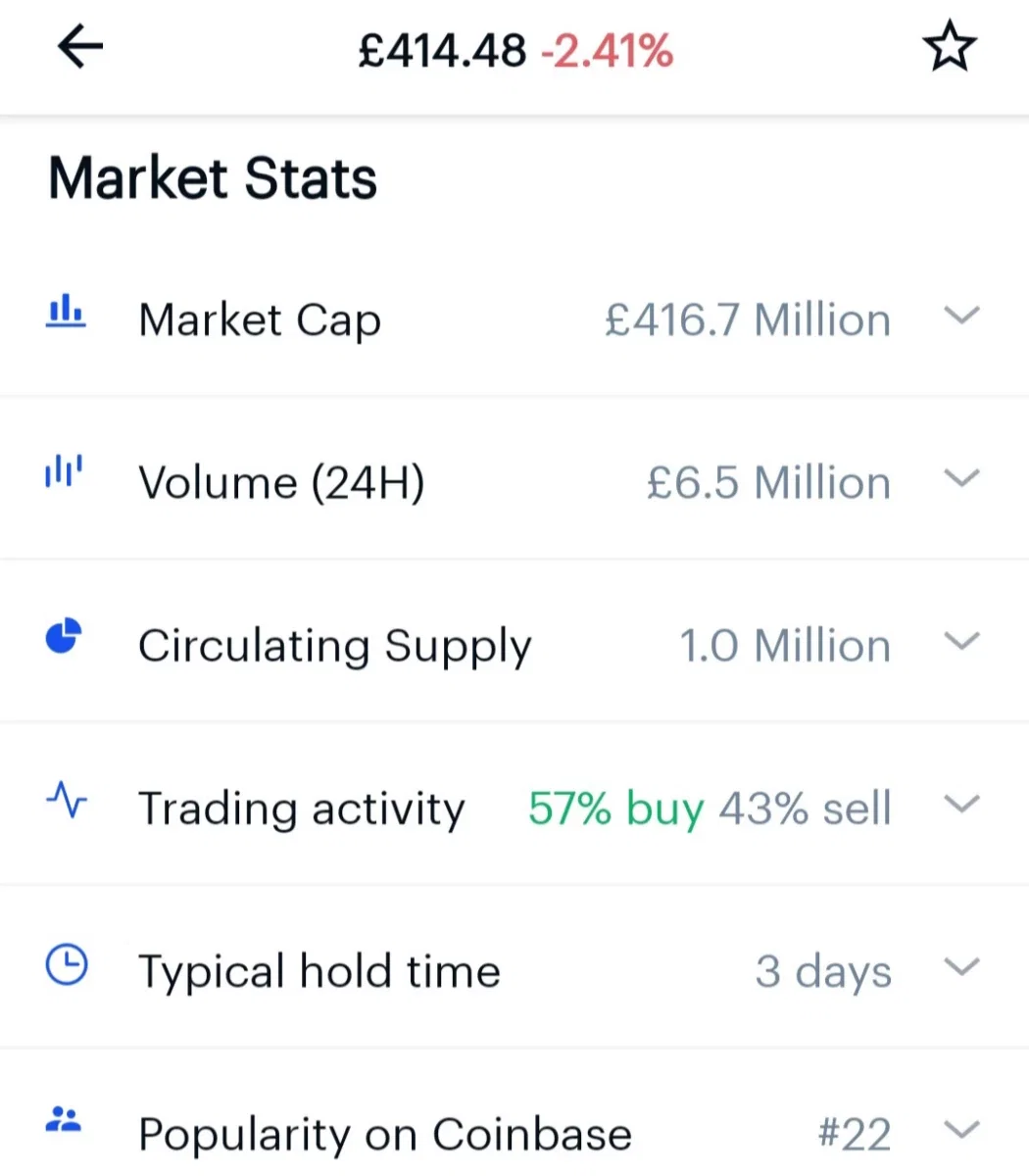Tap the £416.7 Million value
The width and height of the screenshot is (1029, 1176).
[748, 320]
